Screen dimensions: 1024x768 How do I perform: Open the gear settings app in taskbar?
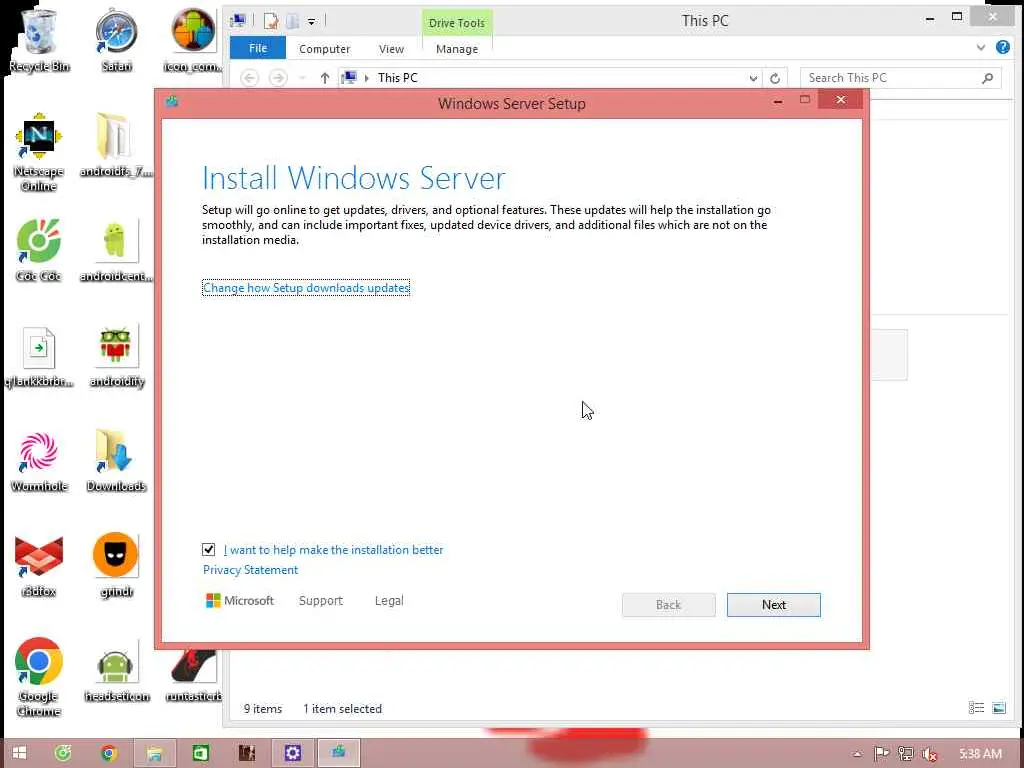tap(292, 753)
